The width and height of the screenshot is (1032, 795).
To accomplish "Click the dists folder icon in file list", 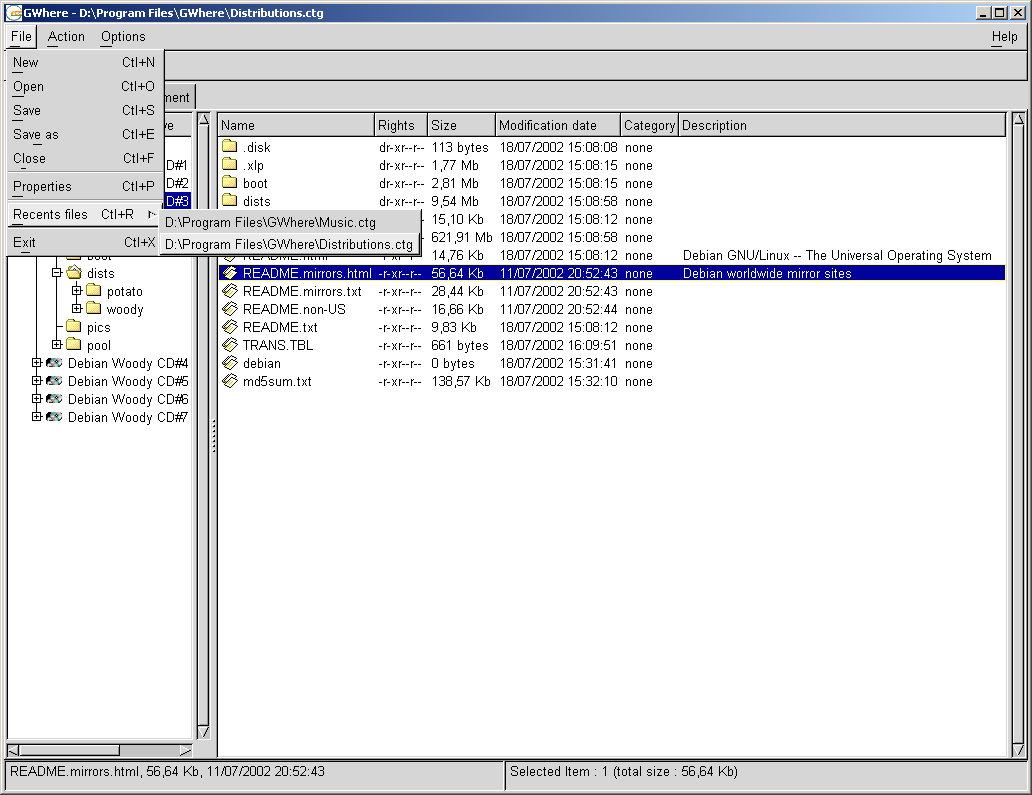I will tap(229, 201).
